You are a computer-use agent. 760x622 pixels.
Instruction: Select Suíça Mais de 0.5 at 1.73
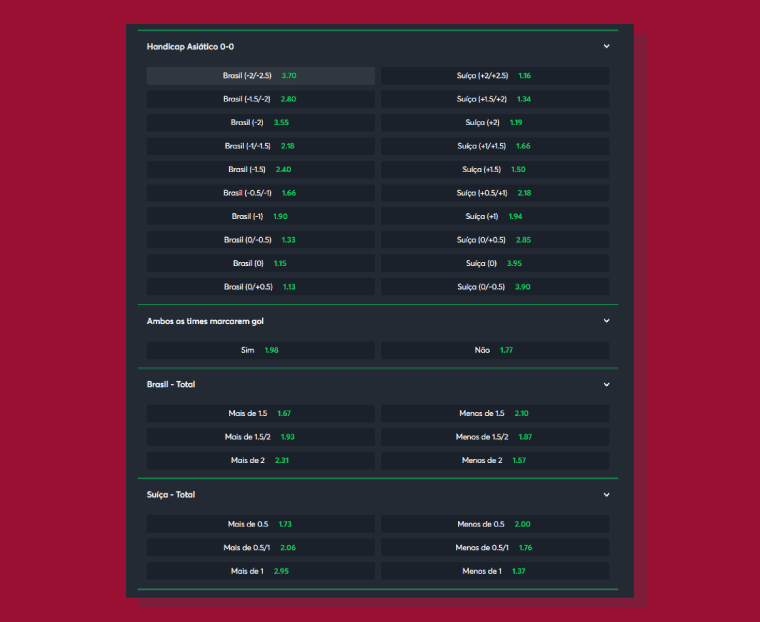tap(261, 524)
